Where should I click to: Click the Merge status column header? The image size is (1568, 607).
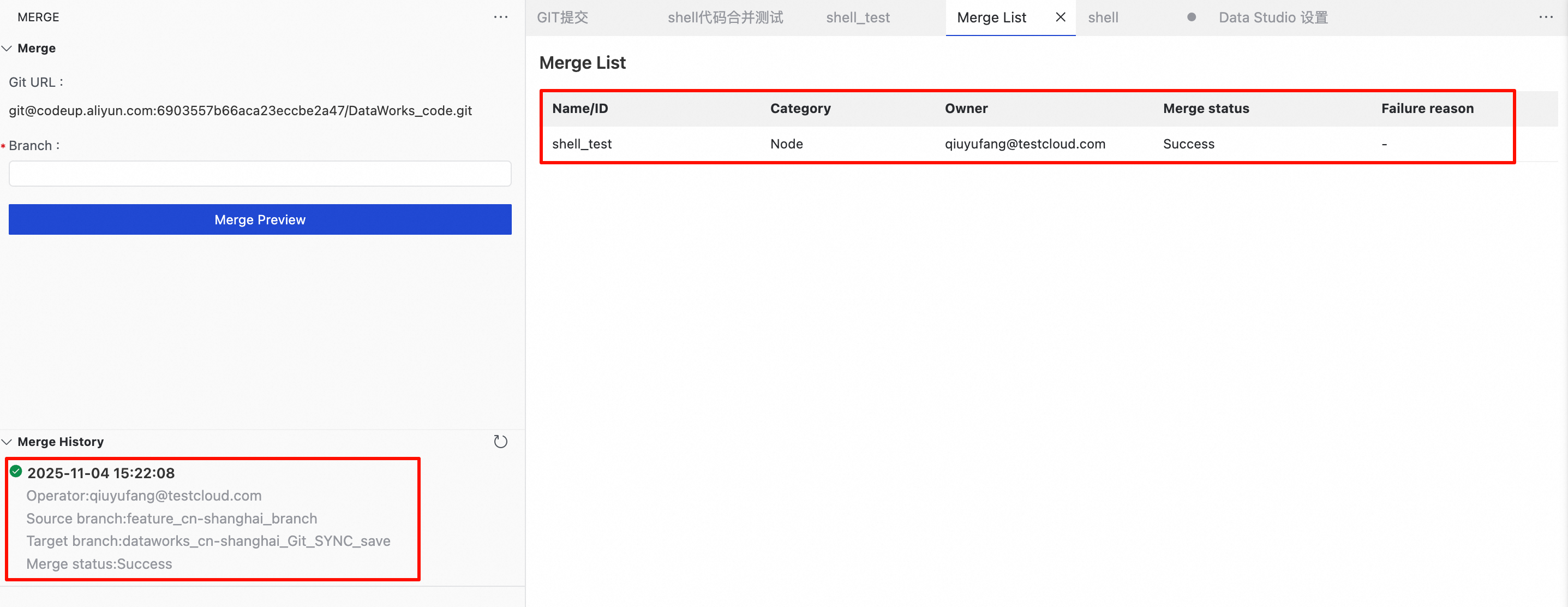coord(1206,109)
